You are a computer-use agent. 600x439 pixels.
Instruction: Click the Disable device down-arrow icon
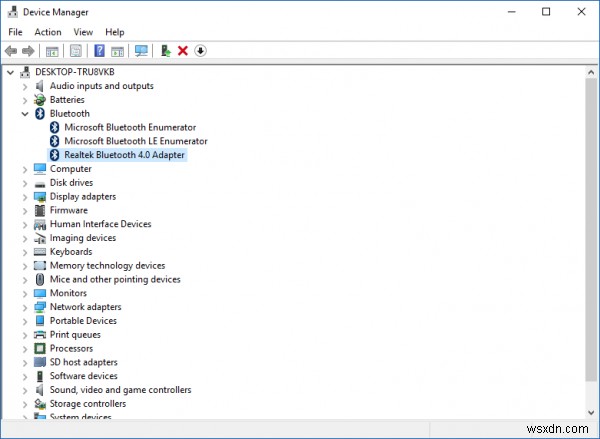(200, 51)
